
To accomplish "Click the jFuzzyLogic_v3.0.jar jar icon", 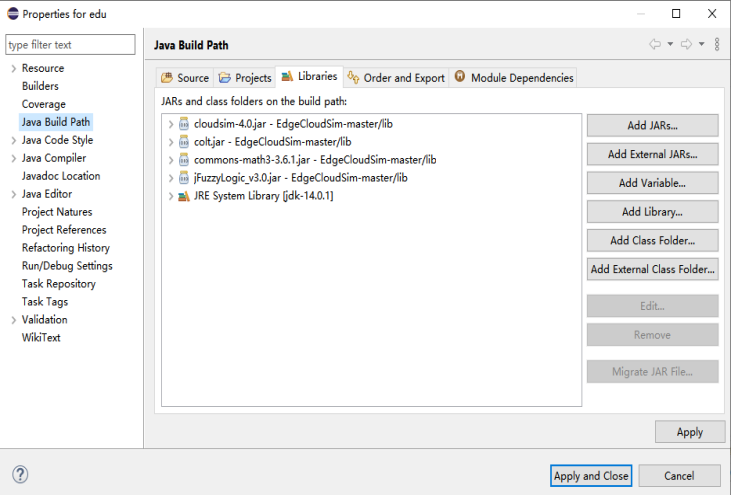I will (x=184, y=177).
